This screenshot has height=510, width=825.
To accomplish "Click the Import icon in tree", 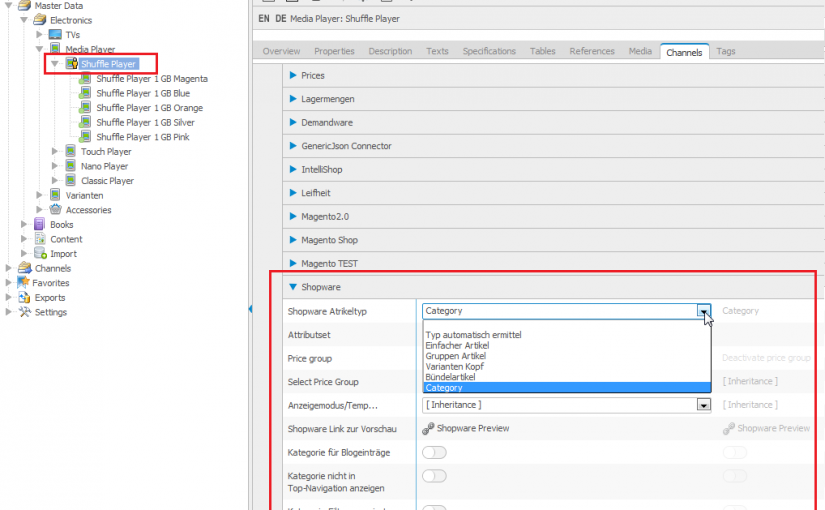I will [x=41, y=254].
